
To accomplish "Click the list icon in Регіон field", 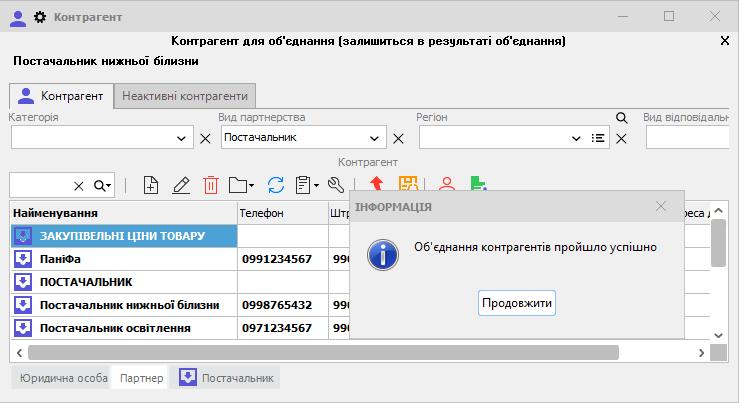I will coord(599,138).
